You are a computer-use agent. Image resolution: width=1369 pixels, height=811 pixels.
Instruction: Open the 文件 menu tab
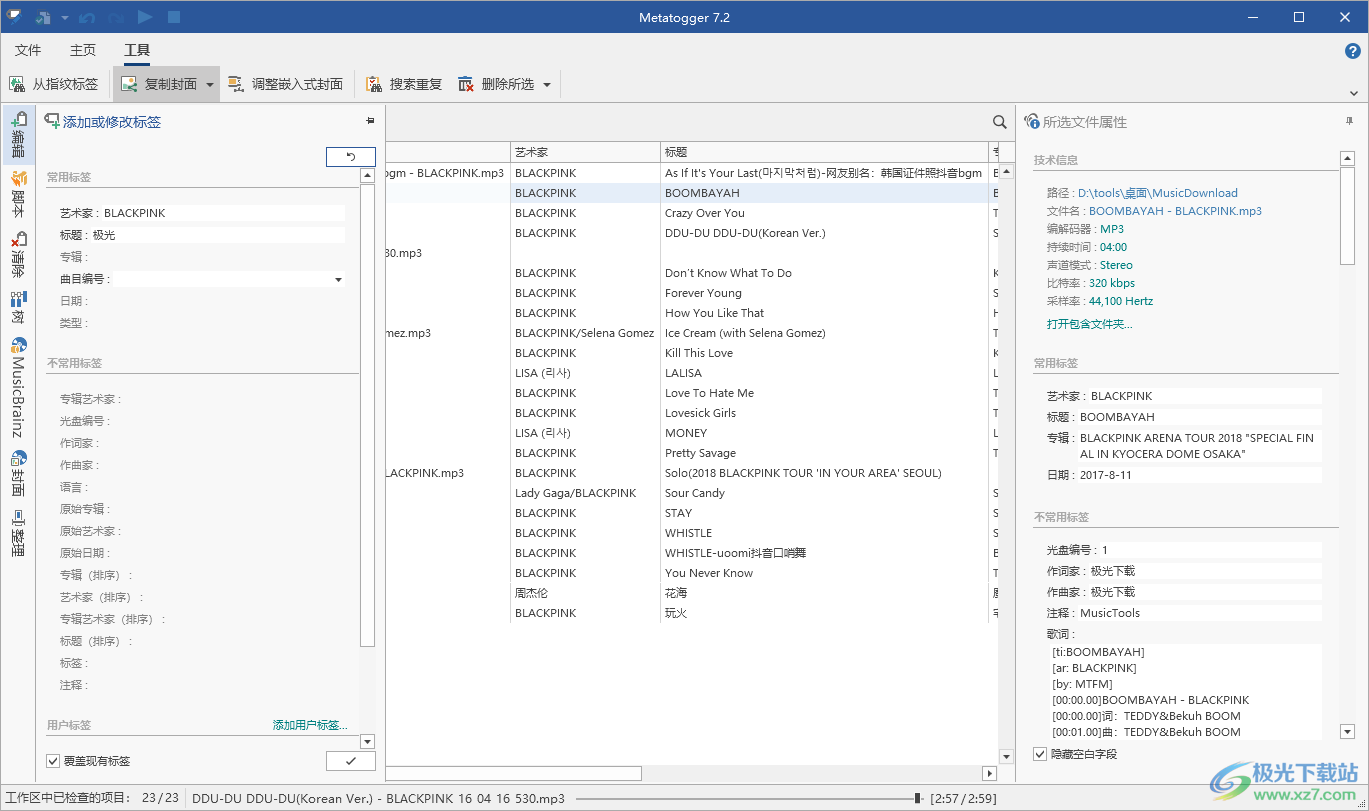[x=28, y=50]
